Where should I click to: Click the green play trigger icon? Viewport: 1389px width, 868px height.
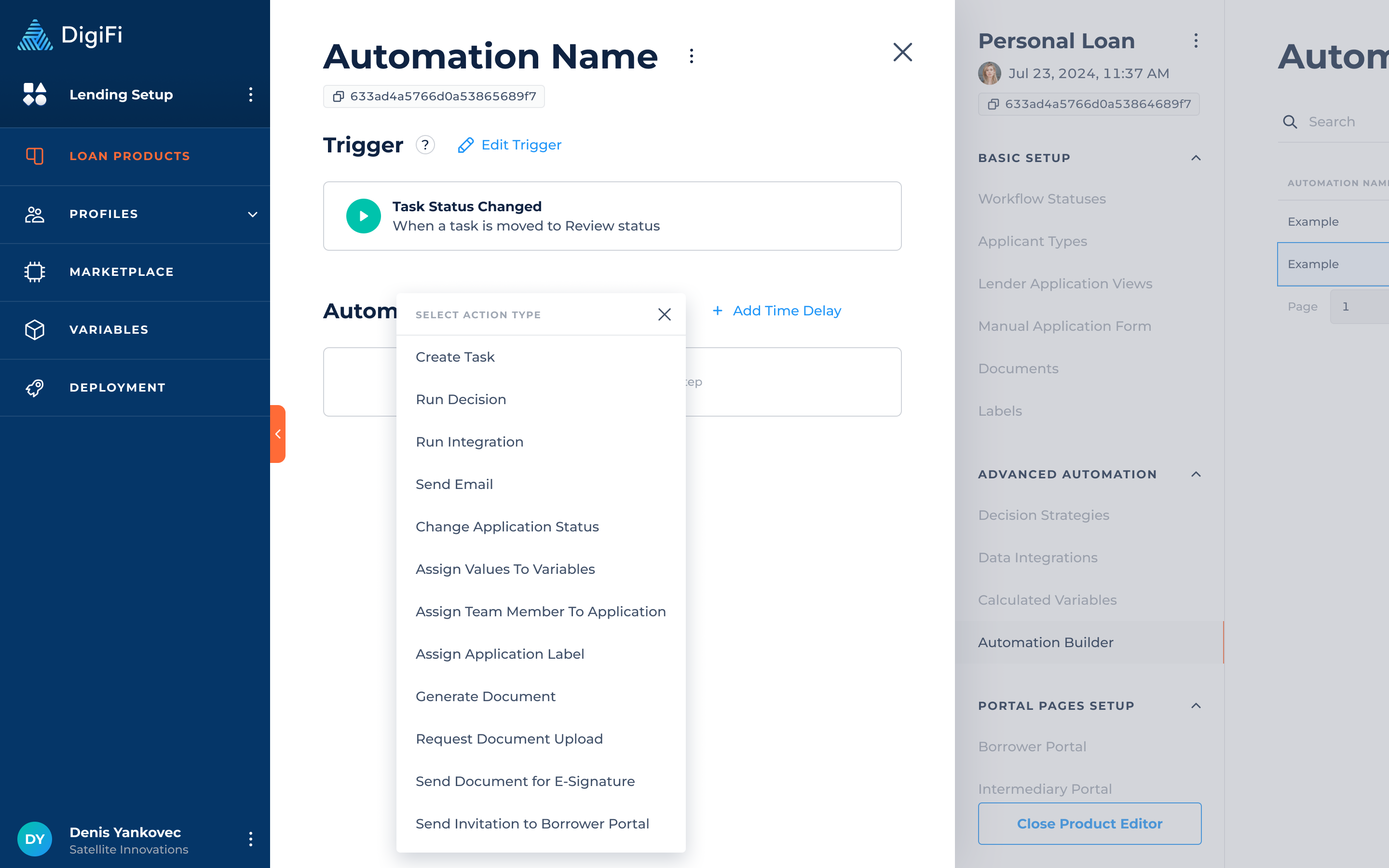point(363,216)
